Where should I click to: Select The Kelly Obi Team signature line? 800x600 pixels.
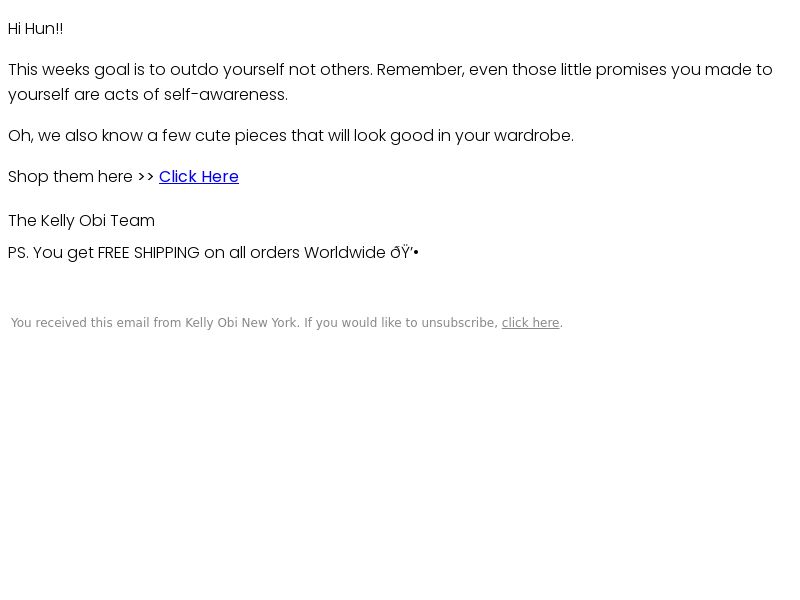pos(82,220)
